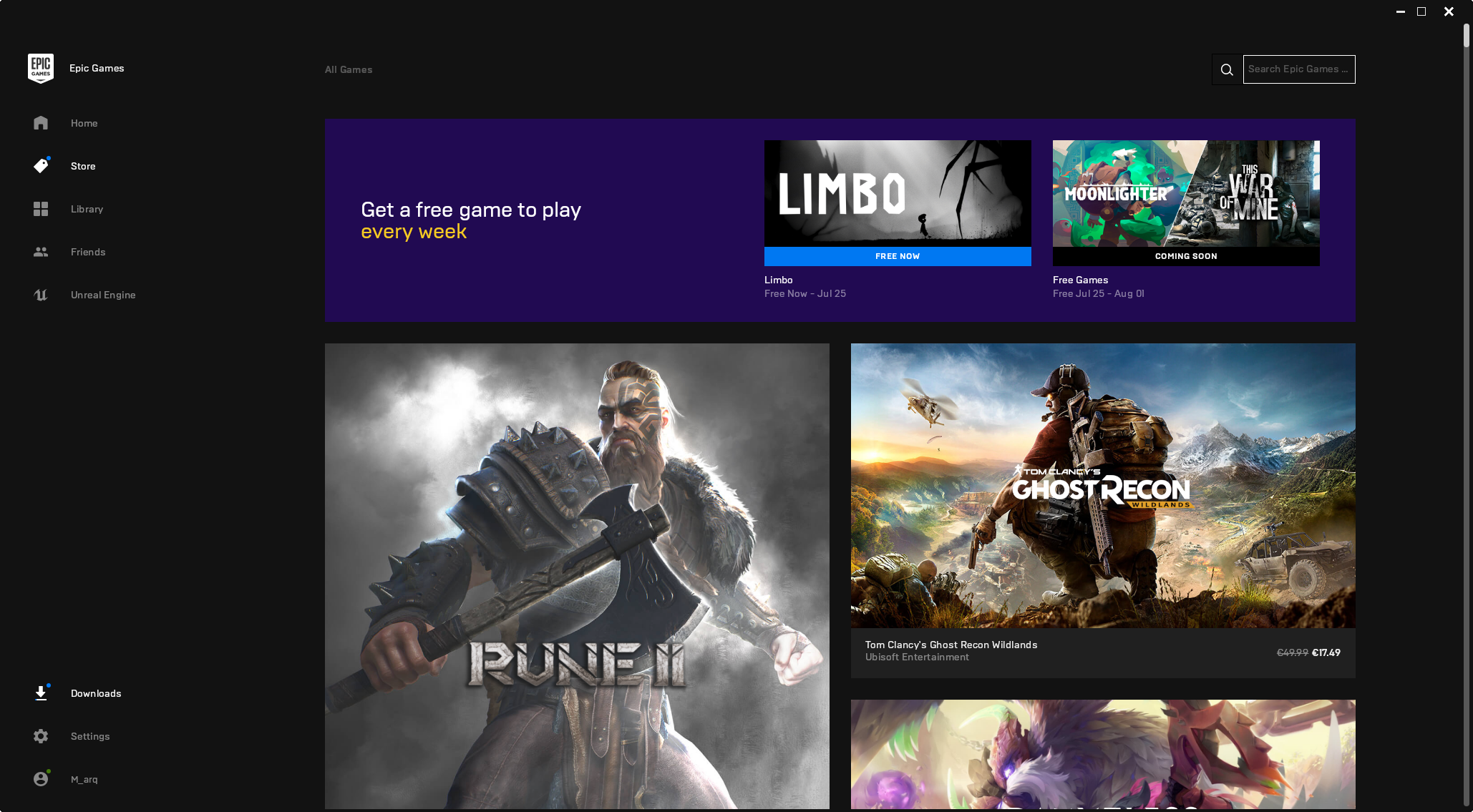
Task: Open Settings from the sidebar label
Action: 90,736
